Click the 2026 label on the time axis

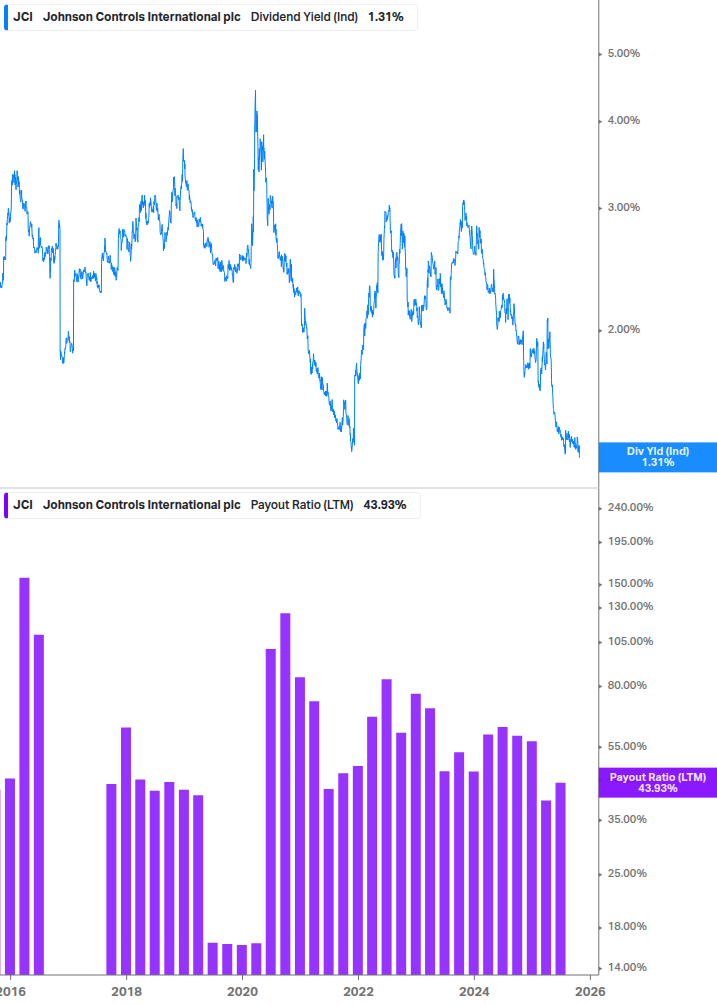point(590,991)
